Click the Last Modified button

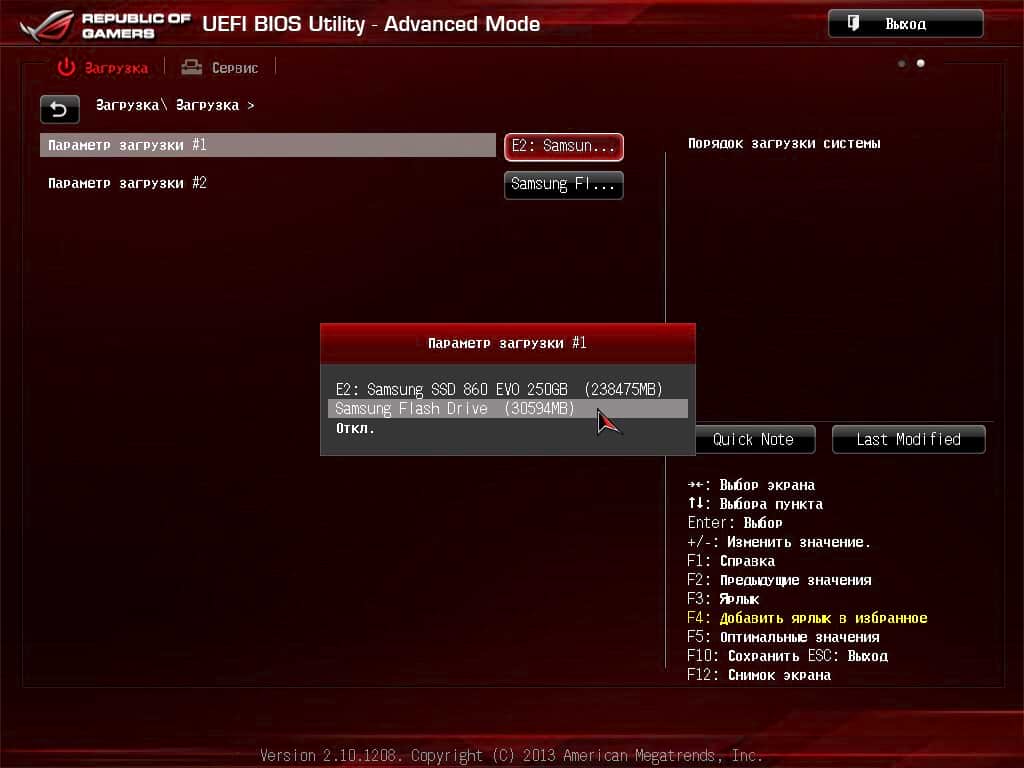pos(908,440)
